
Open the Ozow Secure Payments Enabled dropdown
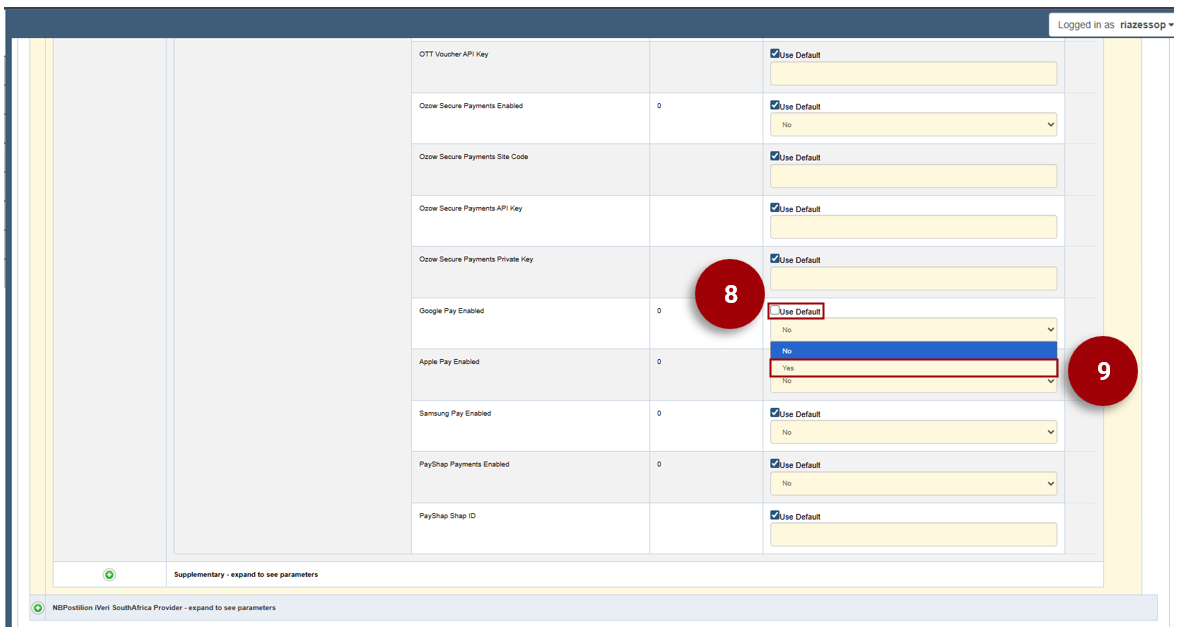point(912,125)
